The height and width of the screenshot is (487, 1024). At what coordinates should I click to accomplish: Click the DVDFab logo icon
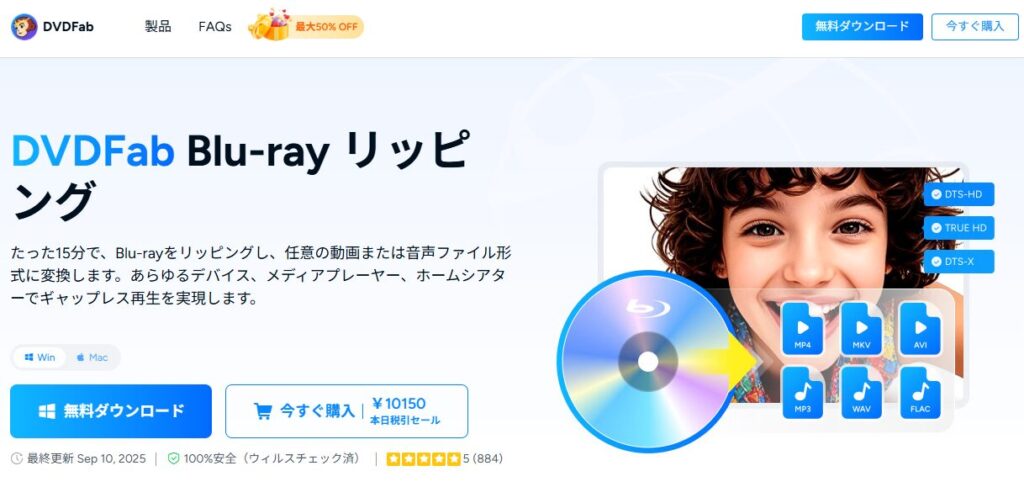point(24,27)
